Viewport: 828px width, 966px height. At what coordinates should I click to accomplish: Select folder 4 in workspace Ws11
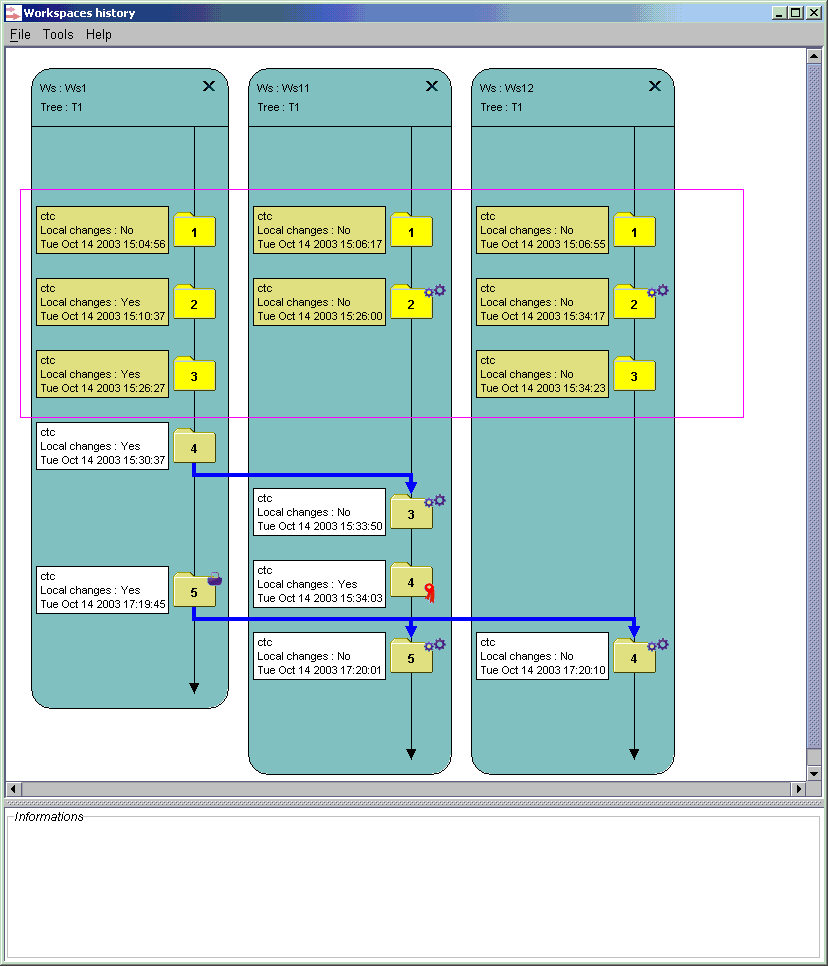[411, 580]
